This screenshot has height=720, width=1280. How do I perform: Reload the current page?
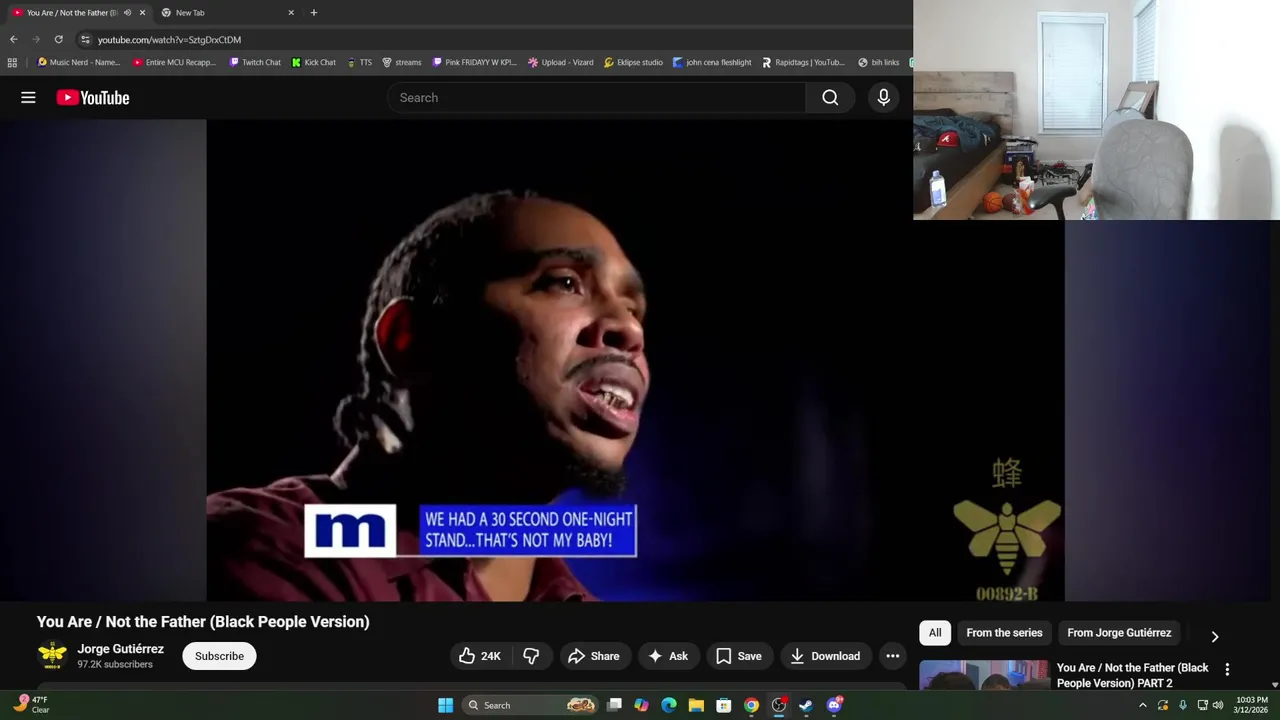(58, 39)
